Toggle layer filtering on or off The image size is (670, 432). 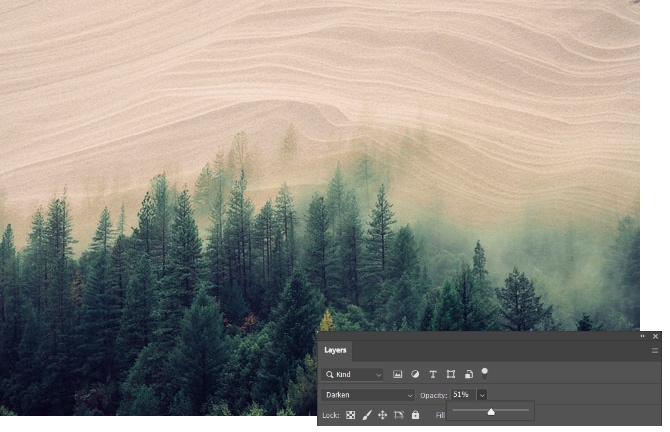click(x=485, y=372)
